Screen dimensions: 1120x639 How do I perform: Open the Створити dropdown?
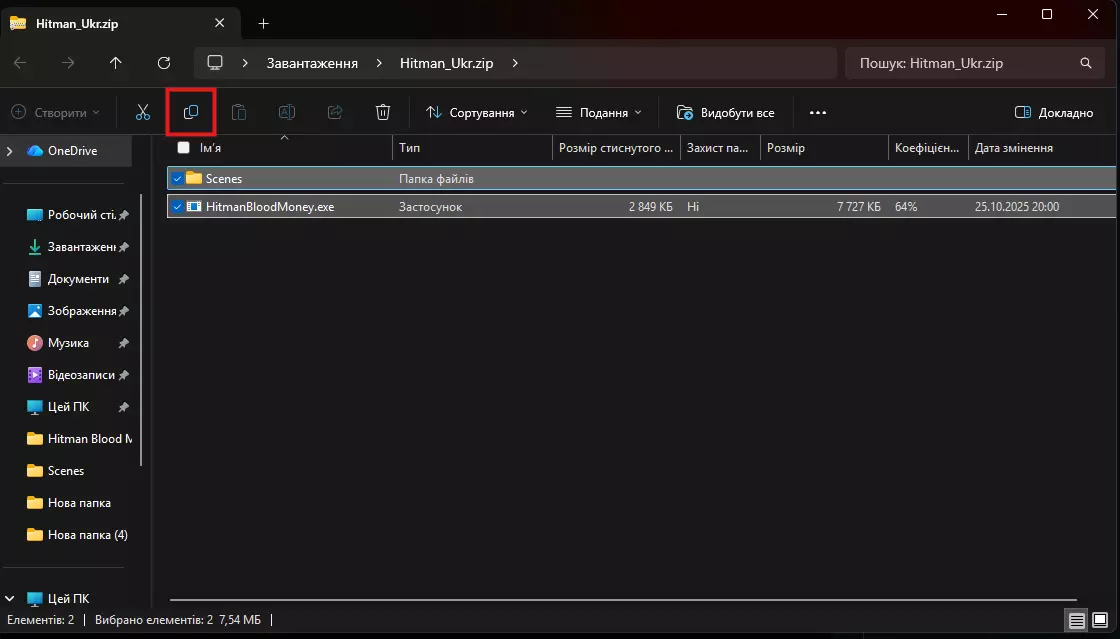pyautogui.click(x=56, y=113)
